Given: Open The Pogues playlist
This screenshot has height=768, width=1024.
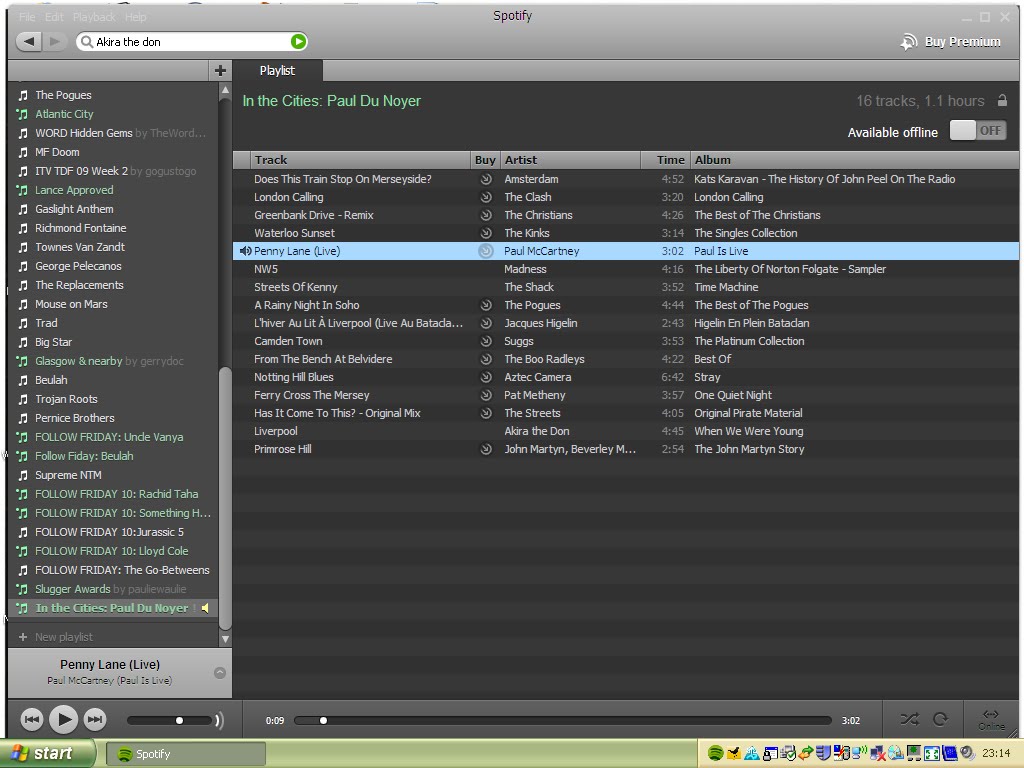Looking at the screenshot, I should [x=63, y=95].
